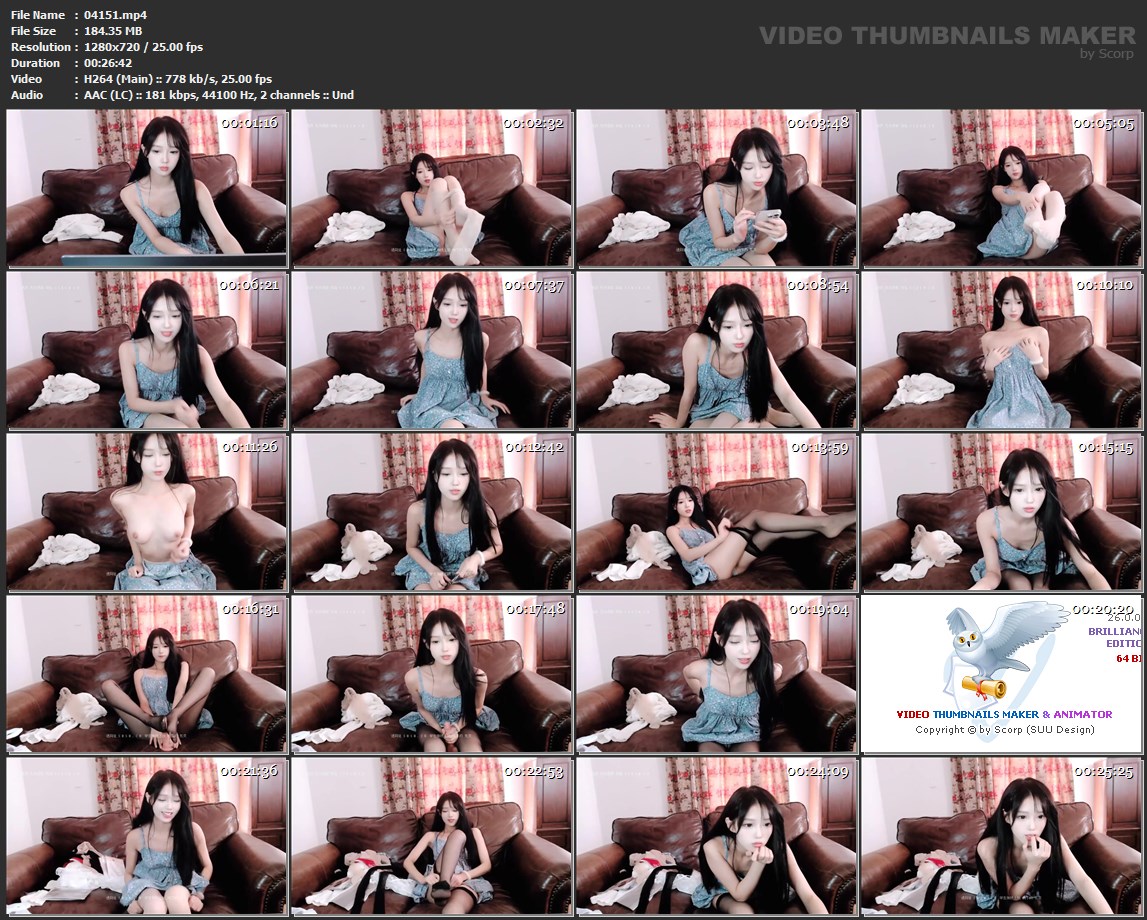Click the H264 (Main) video codec line
Viewport: 1147px width, 920px height.
coord(178,79)
